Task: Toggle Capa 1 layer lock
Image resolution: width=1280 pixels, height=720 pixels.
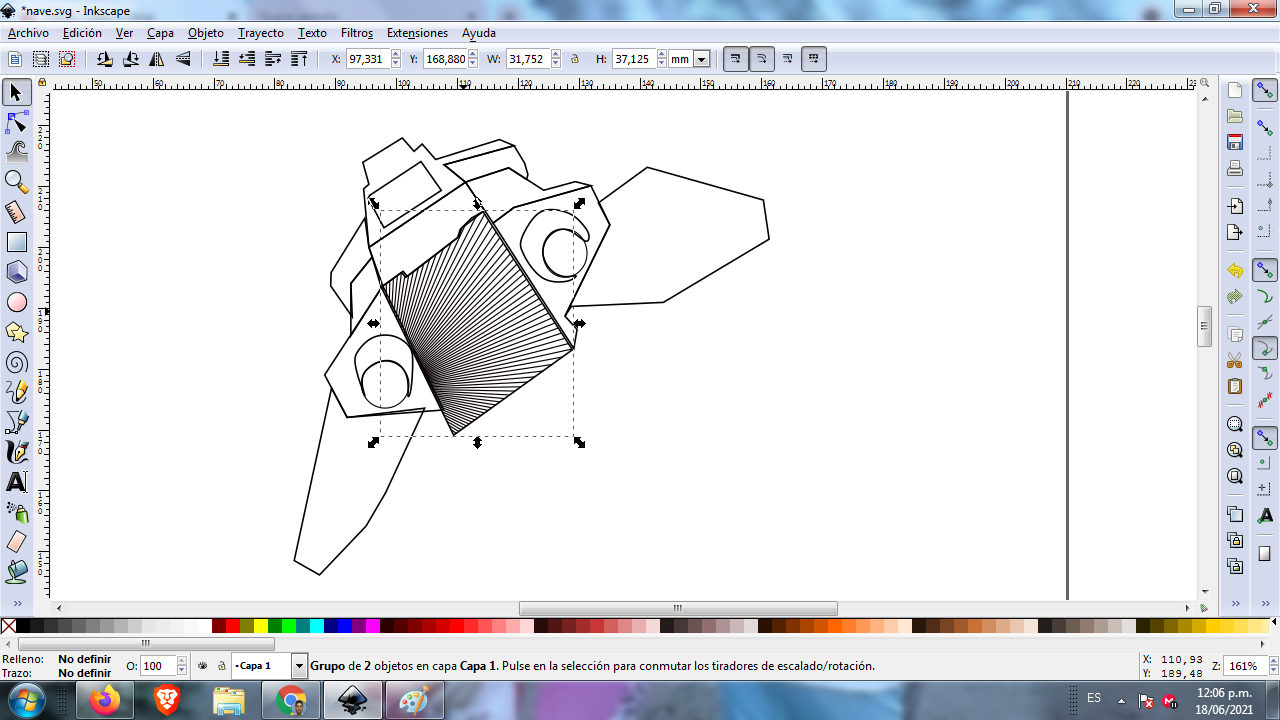Action: 221,665
